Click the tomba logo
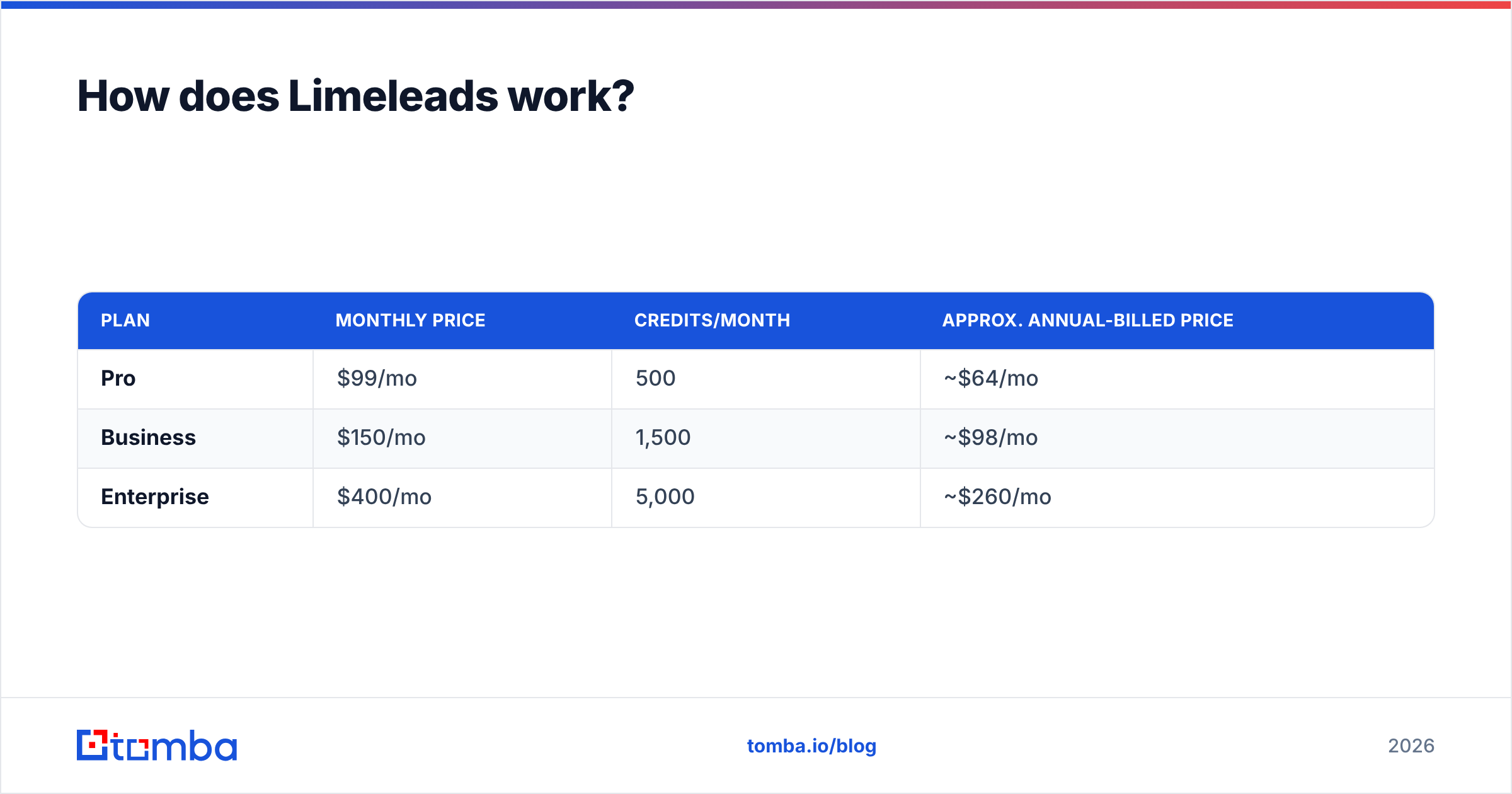Screen dimensions: 1512x794 (x=157, y=745)
